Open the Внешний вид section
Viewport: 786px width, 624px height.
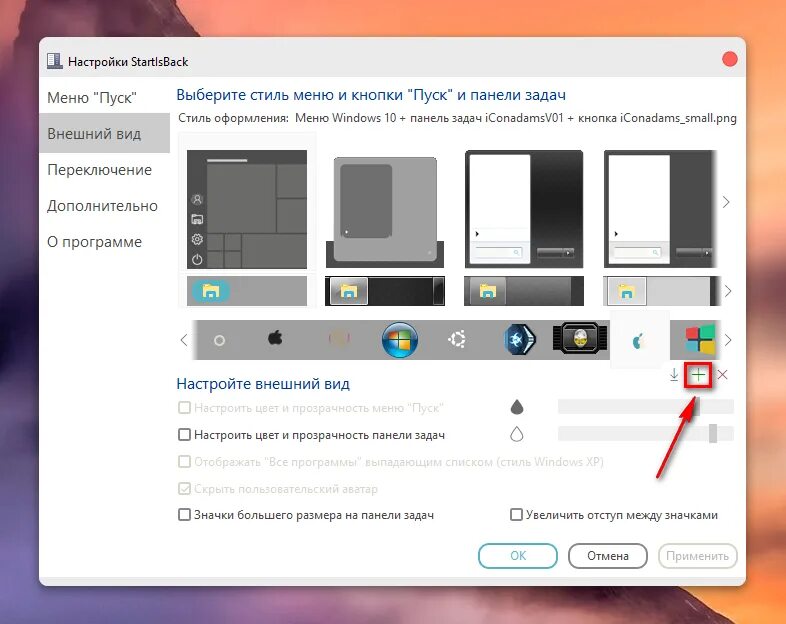pyautogui.click(x=104, y=134)
